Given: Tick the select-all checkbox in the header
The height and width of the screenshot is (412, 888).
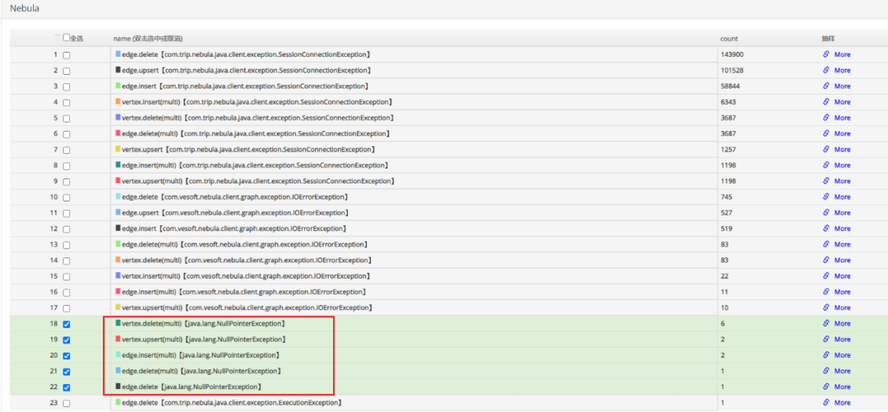Looking at the screenshot, I should point(66,37).
